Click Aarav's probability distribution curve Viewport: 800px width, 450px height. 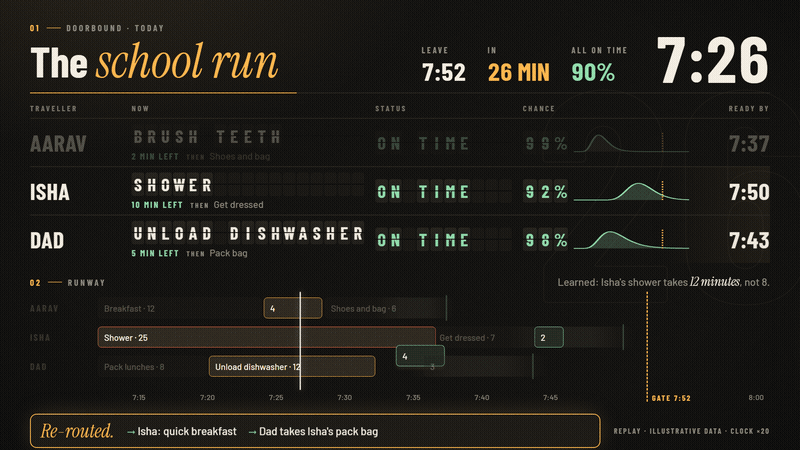[x=631, y=143]
